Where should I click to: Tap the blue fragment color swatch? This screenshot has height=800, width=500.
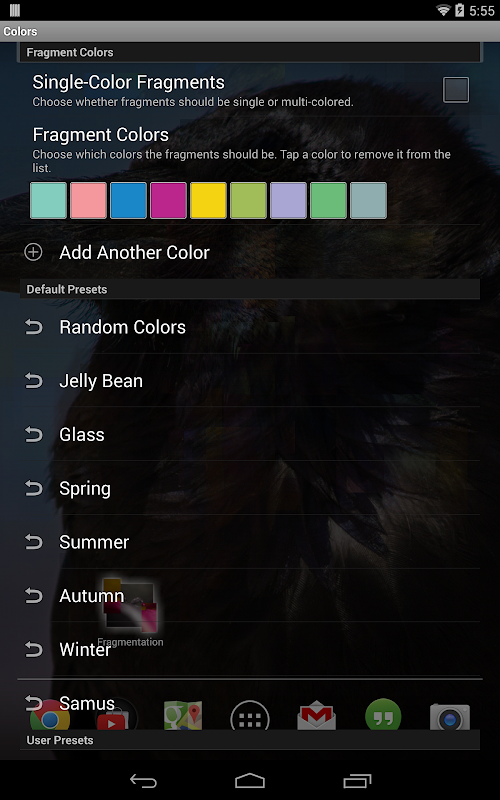tap(128, 201)
